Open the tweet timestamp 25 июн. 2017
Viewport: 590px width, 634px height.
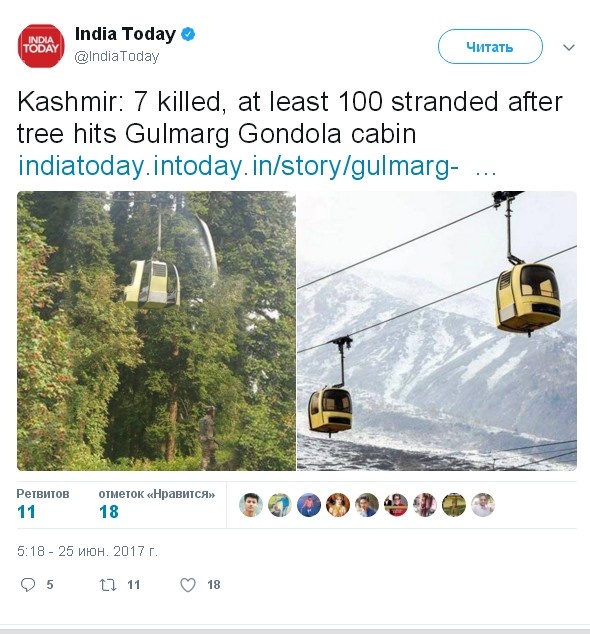point(87,551)
